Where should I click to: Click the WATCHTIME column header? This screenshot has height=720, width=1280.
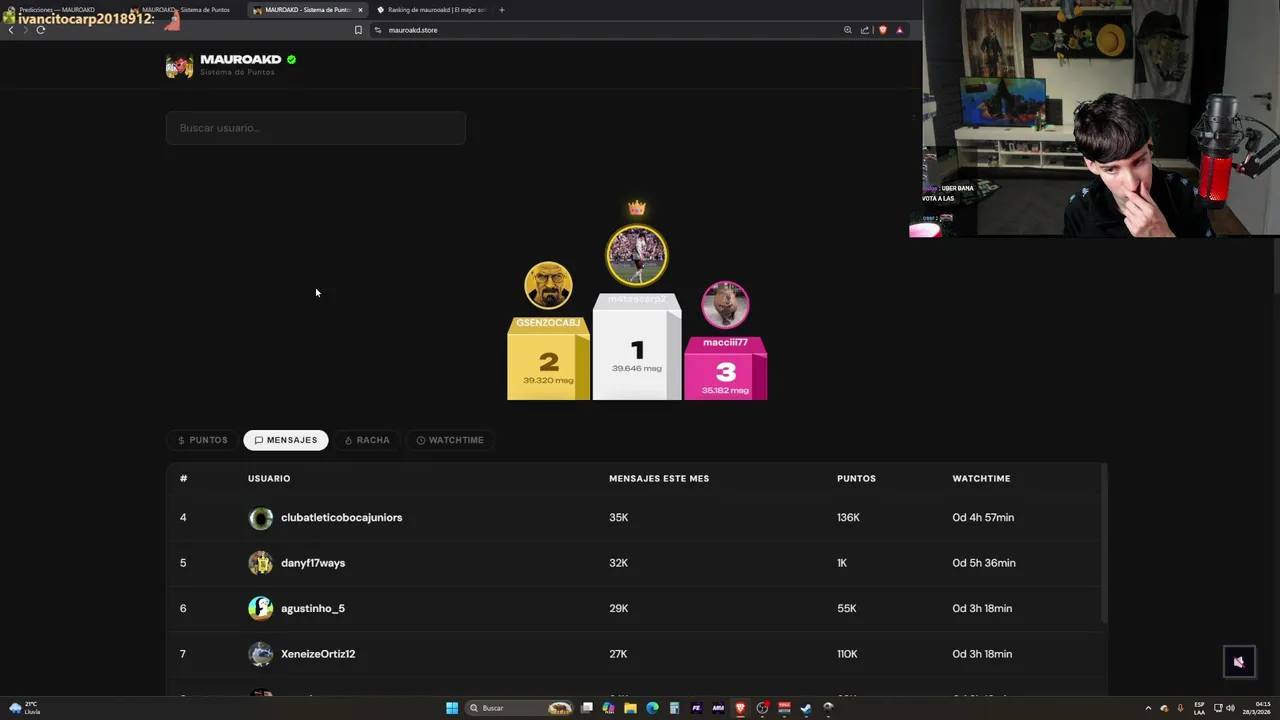(981, 478)
